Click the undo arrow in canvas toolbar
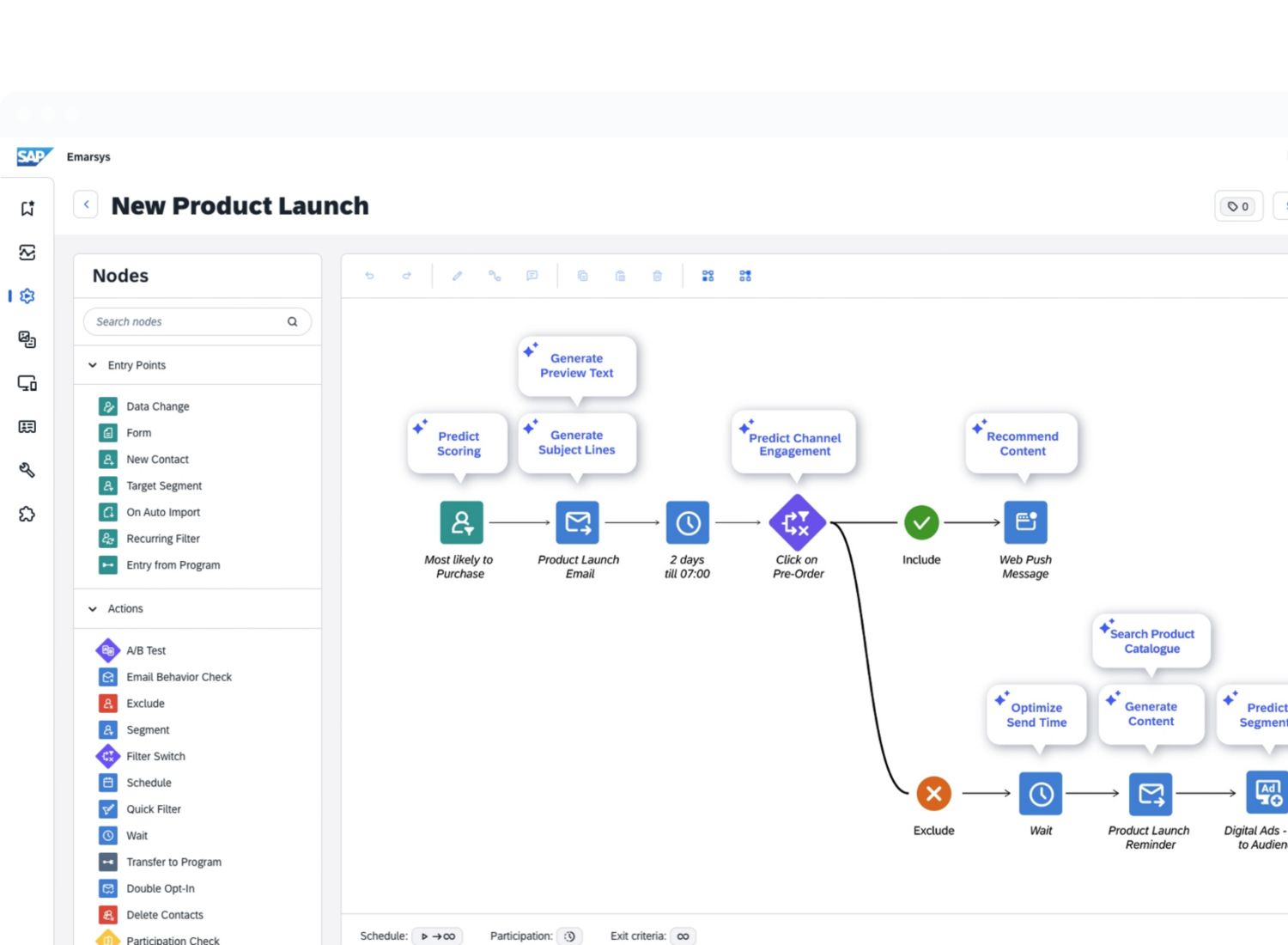 click(370, 276)
